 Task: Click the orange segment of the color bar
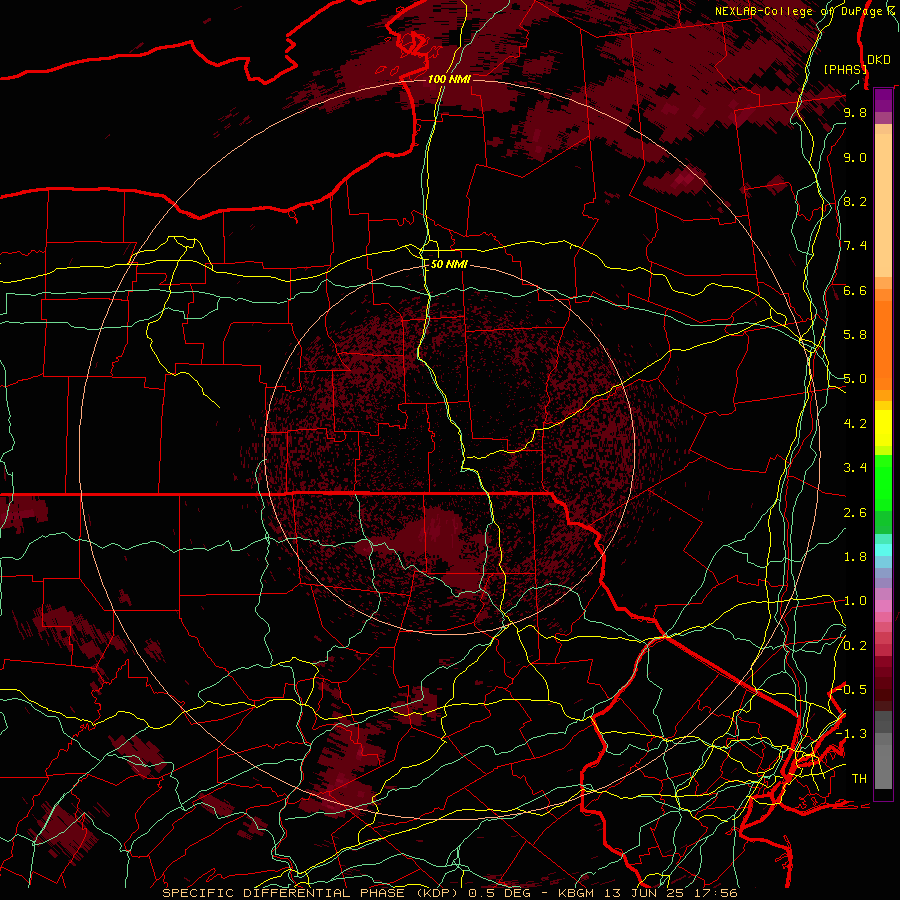click(x=883, y=345)
